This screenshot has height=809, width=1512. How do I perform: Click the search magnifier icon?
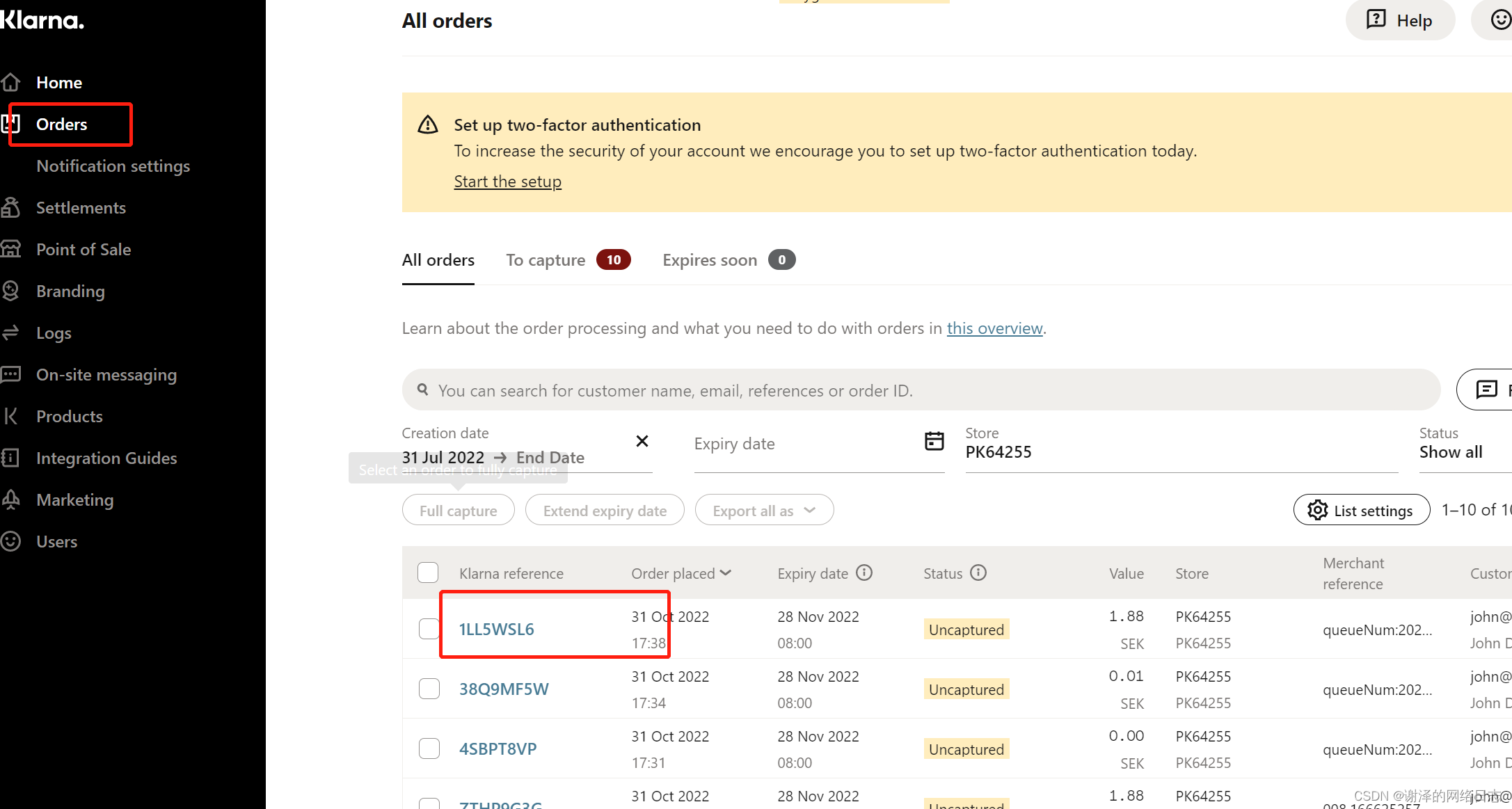[x=422, y=390]
